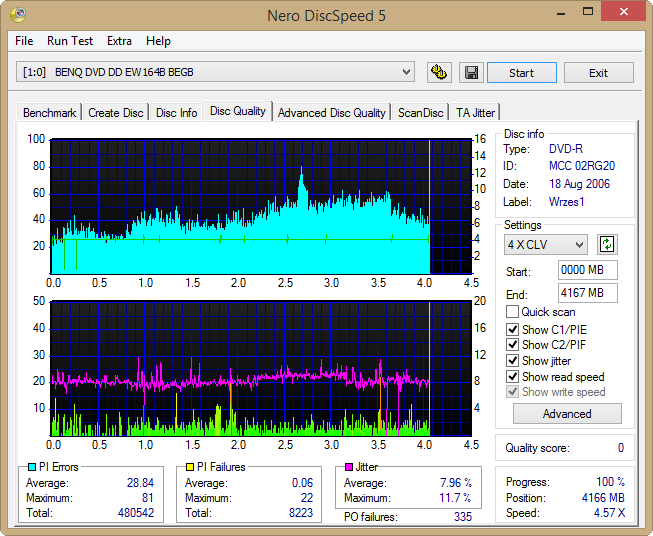
Task: Enable the Quick scan checkbox
Action: [x=512, y=312]
